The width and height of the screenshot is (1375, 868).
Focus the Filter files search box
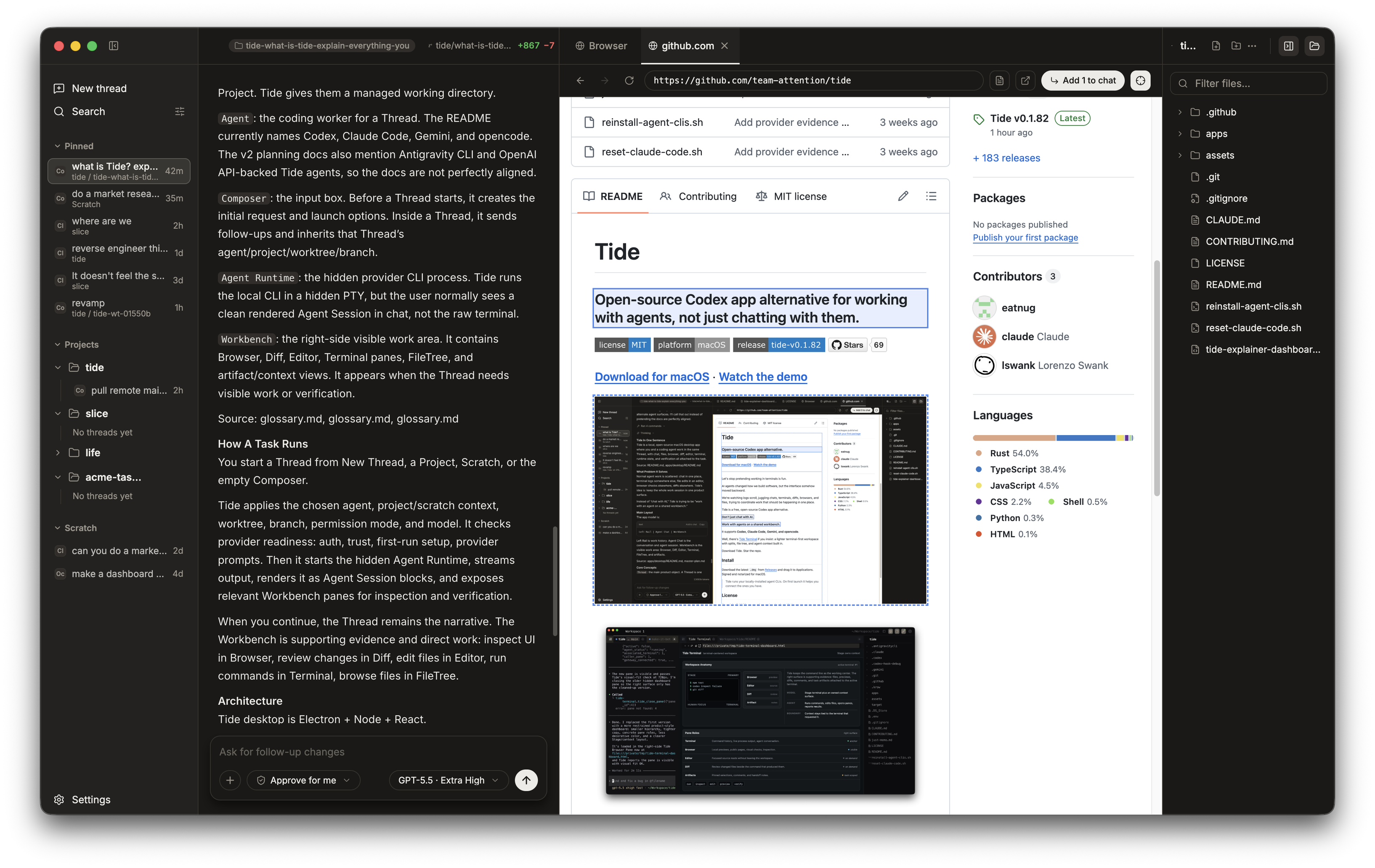coord(1248,83)
